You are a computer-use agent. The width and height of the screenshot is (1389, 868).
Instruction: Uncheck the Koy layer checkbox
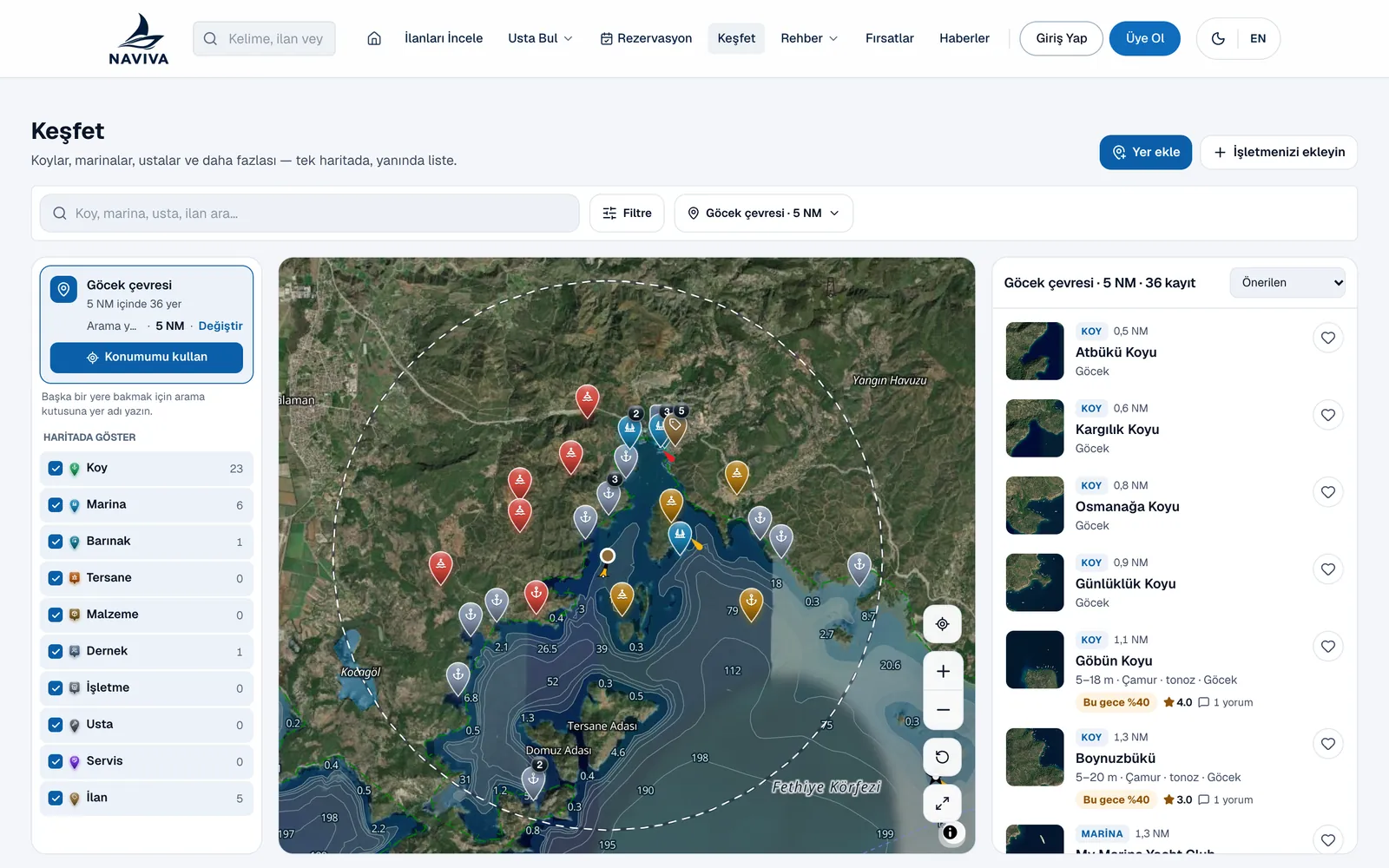click(56, 468)
